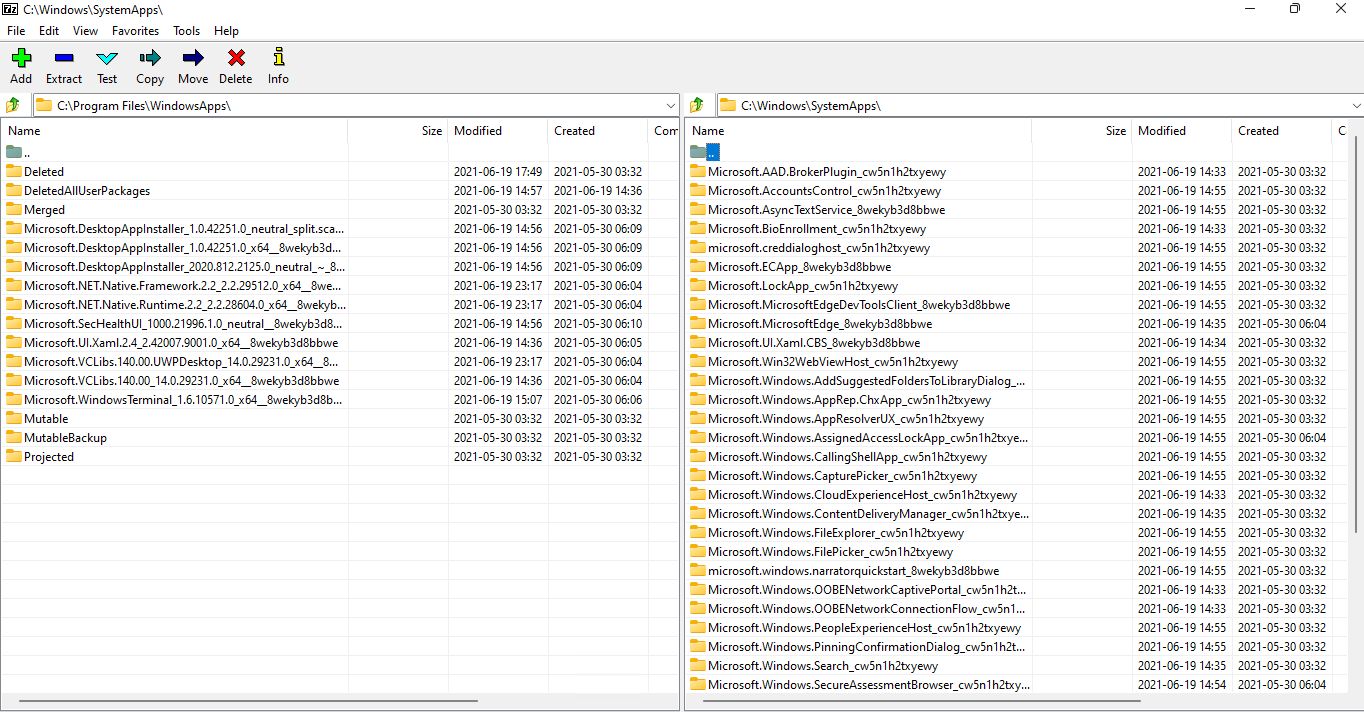Image resolution: width=1364 pixels, height=712 pixels.
Task: Click Microsoft.ECApp folder icon
Action: click(x=698, y=266)
